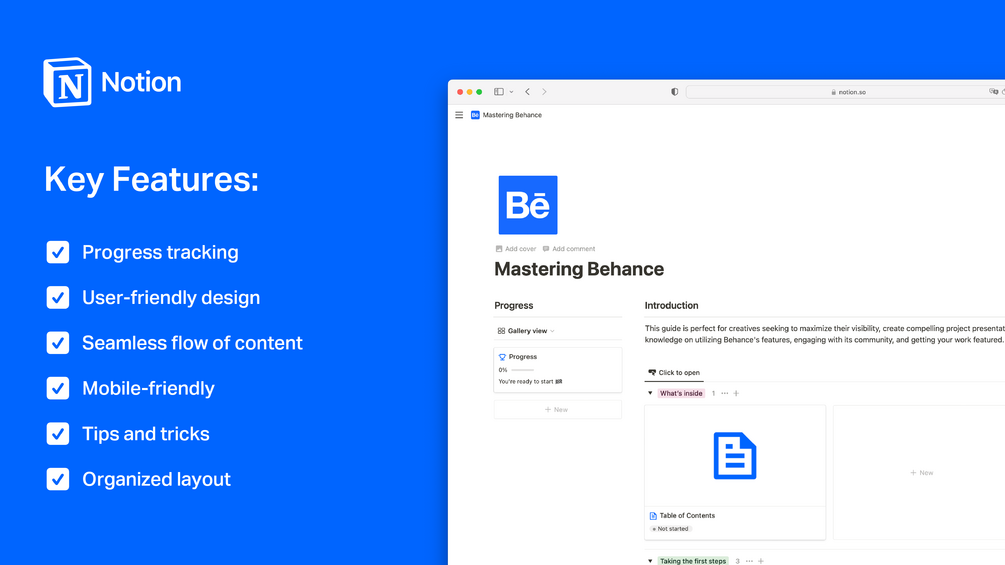Add item with plus next to What's inside
The height and width of the screenshot is (565, 1005).
click(736, 393)
